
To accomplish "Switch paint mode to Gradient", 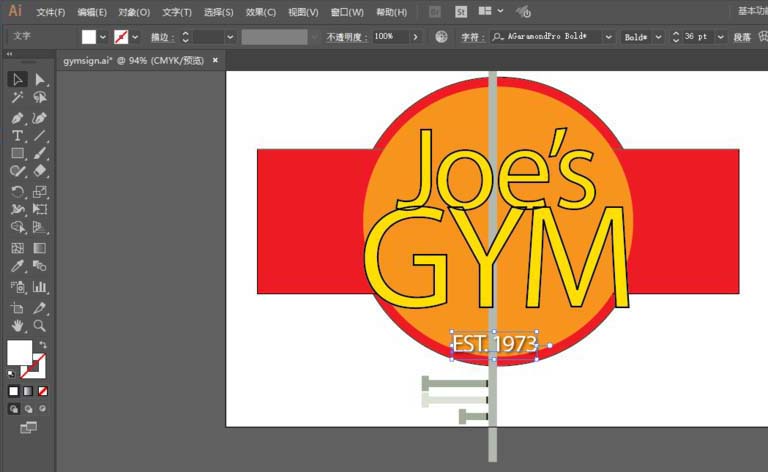I will 28,391.
